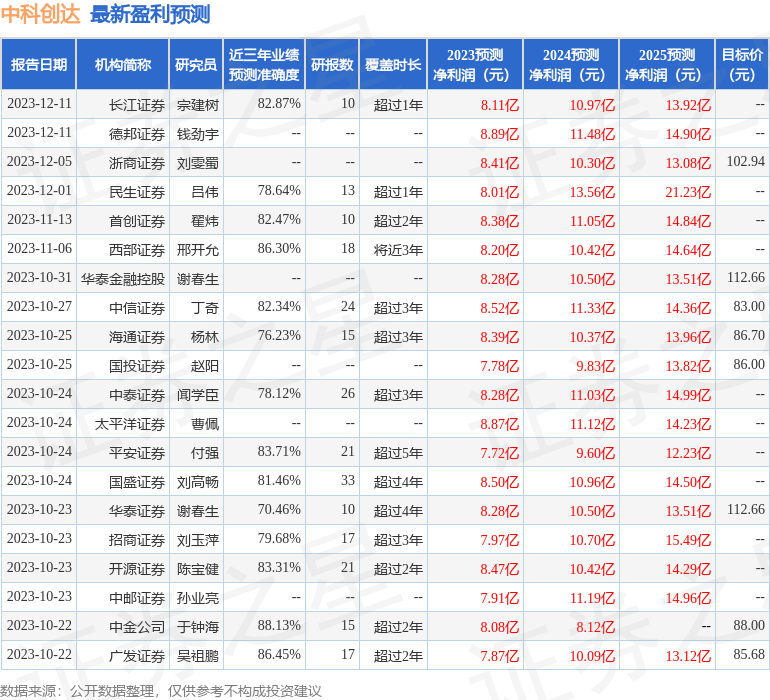Select the 覆盖时长 column header
The image size is (770, 700).
coord(393,64)
